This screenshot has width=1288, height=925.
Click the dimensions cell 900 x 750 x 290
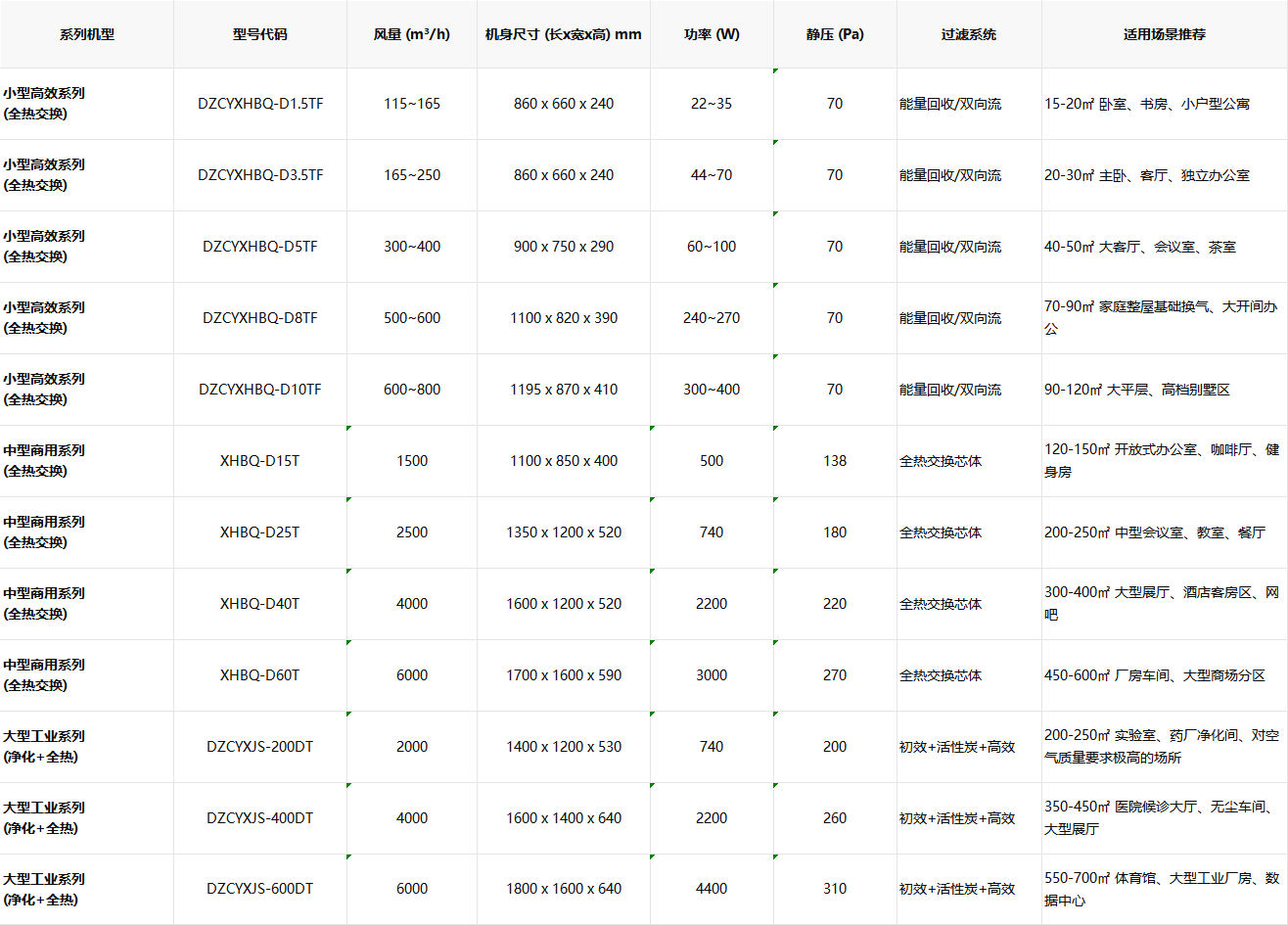(x=564, y=247)
